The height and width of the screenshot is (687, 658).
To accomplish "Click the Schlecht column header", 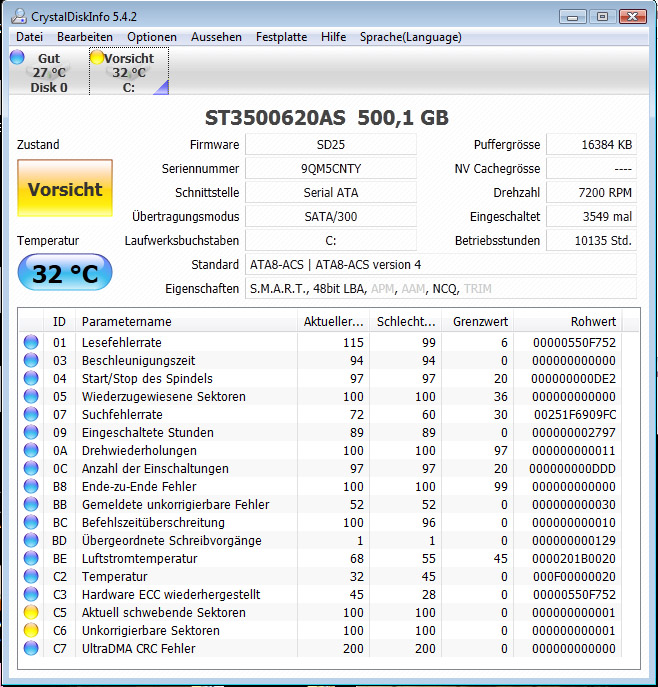I will 406,322.
